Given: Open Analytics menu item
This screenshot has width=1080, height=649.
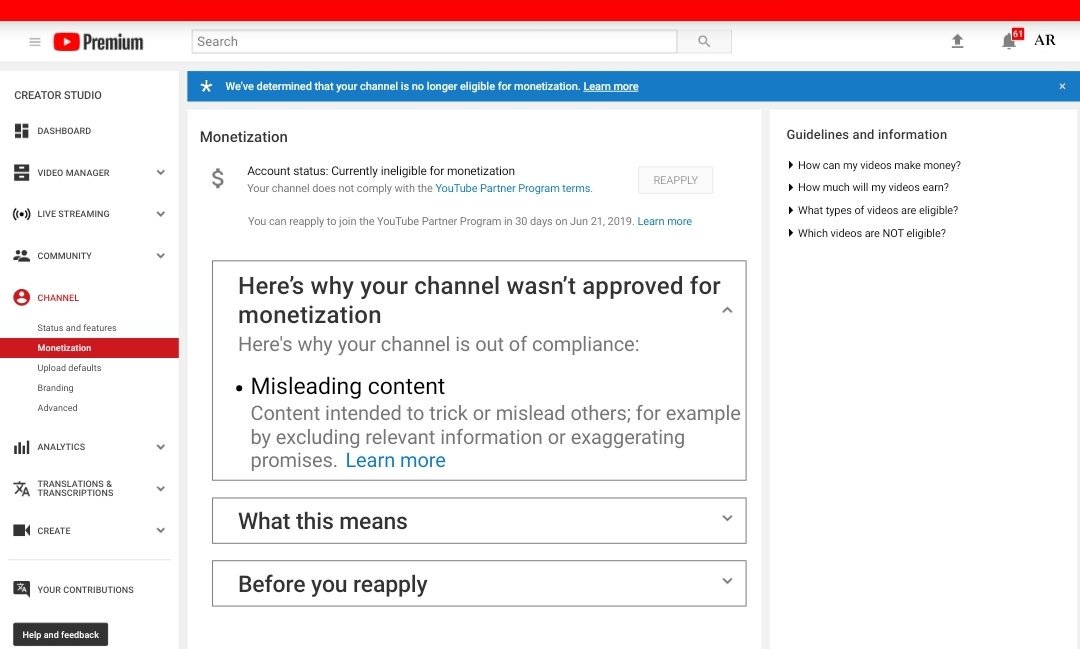Looking at the screenshot, I should click(x=61, y=447).
